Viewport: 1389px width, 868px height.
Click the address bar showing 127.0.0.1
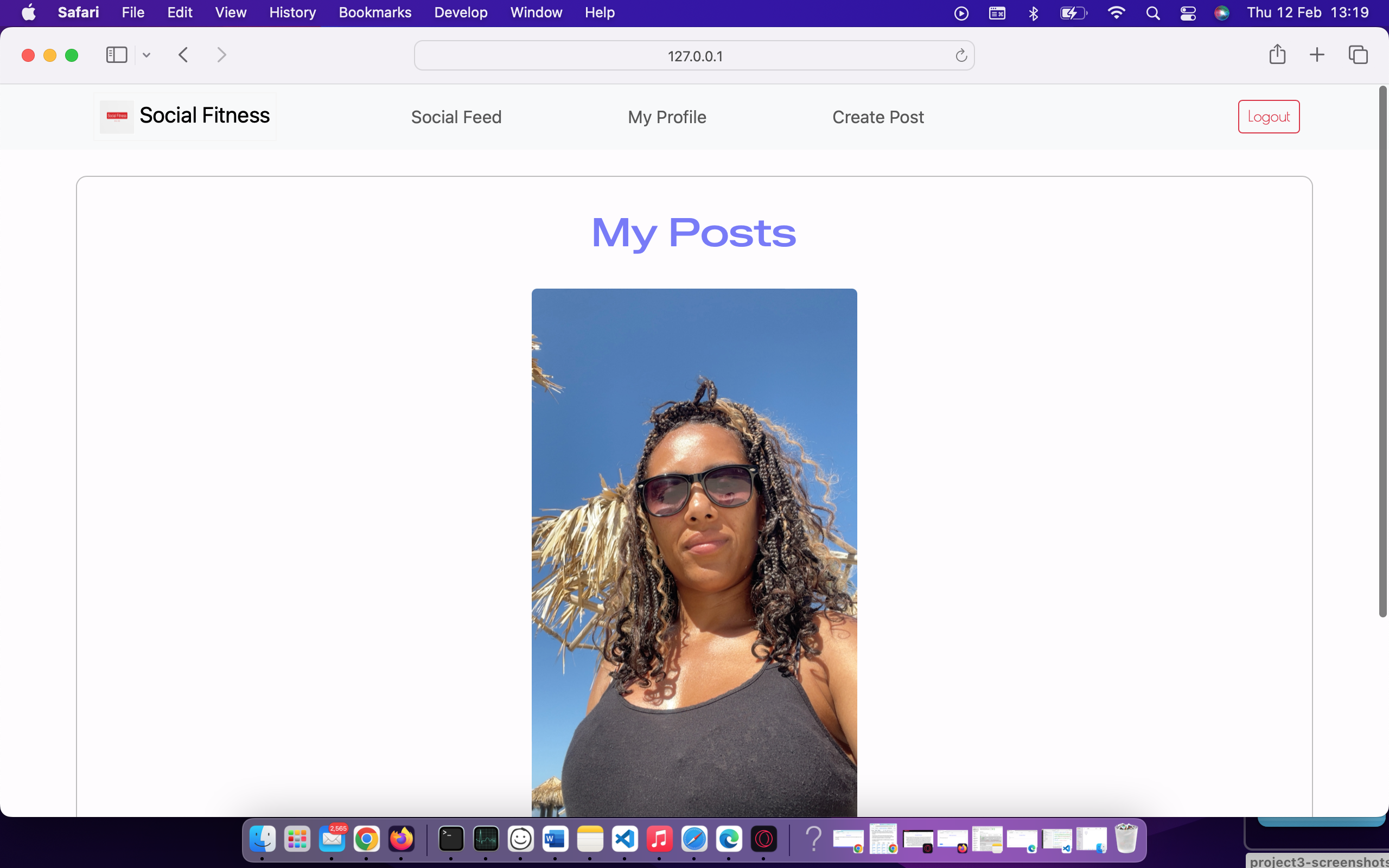pyautogui.click(x=693, y=55)
